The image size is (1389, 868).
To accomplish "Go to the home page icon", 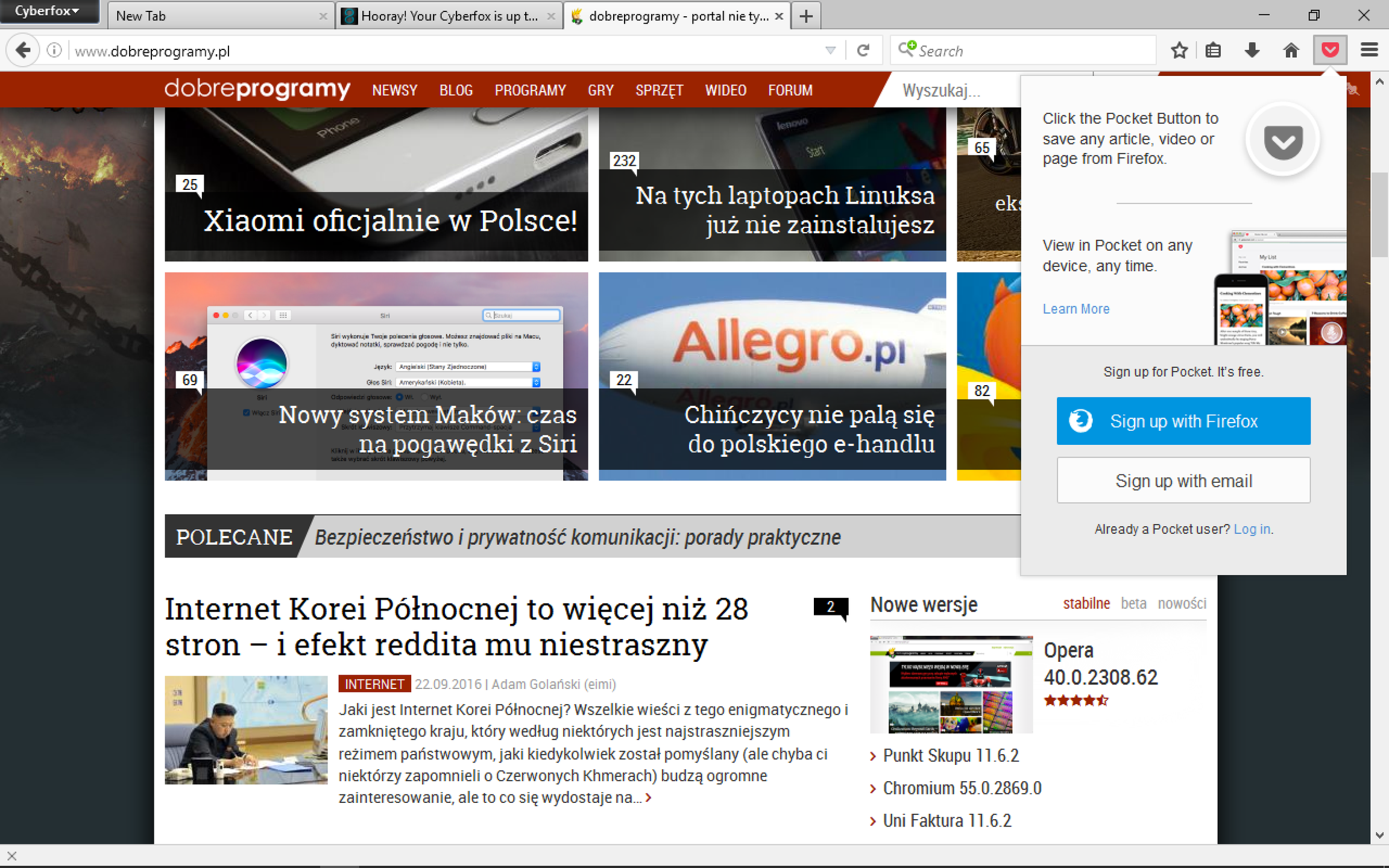I will [x=1291, y=51].
